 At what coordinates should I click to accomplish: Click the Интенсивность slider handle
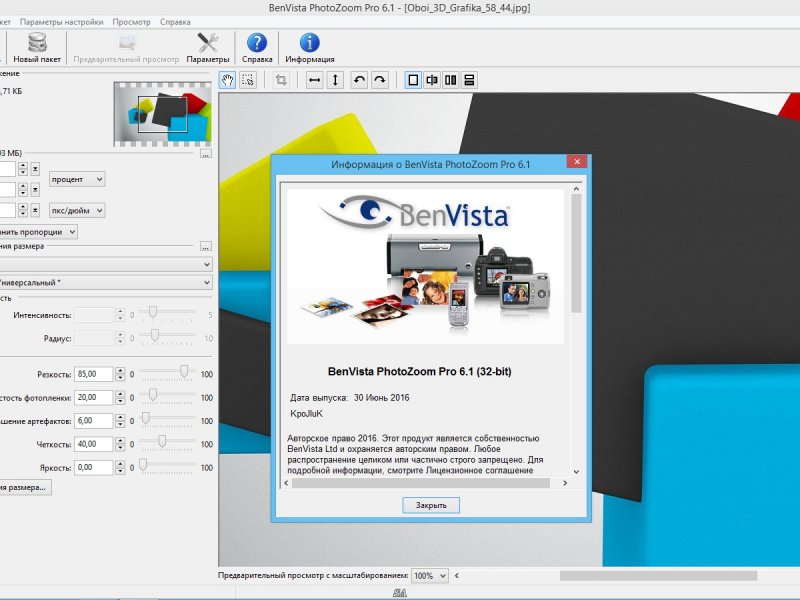[153, 312]
